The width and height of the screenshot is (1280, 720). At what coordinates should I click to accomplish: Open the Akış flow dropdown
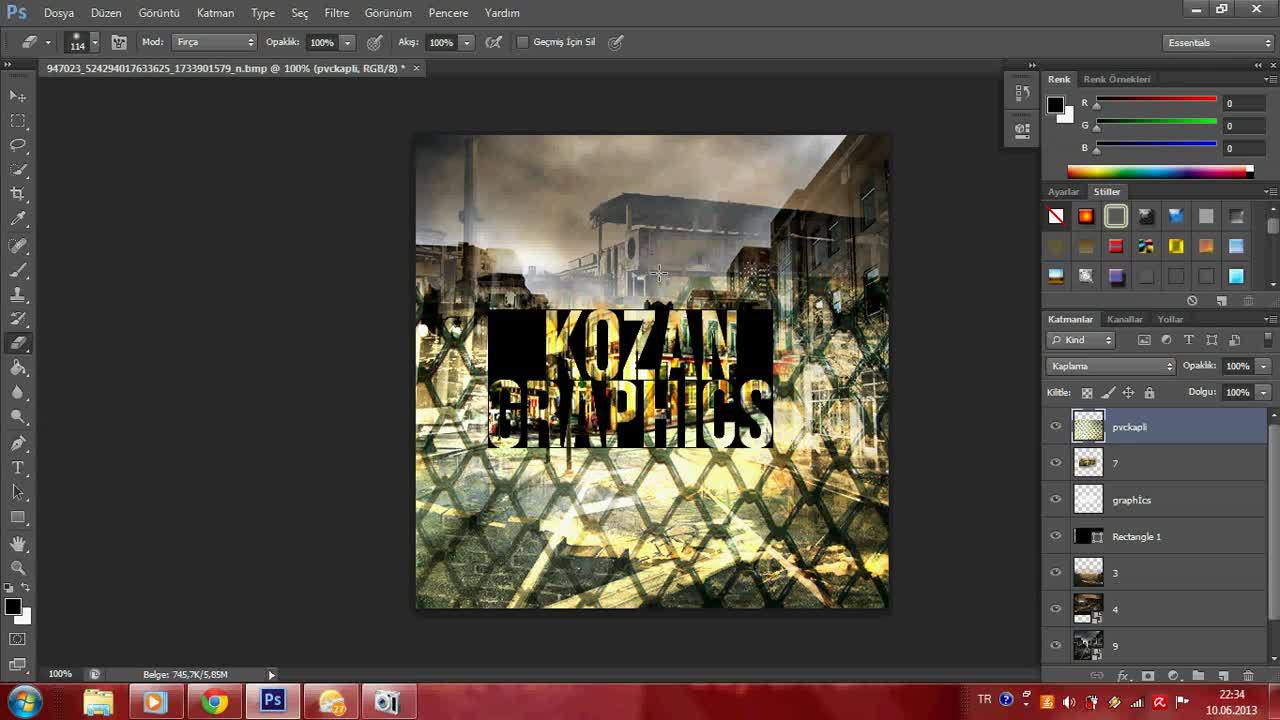466,42
